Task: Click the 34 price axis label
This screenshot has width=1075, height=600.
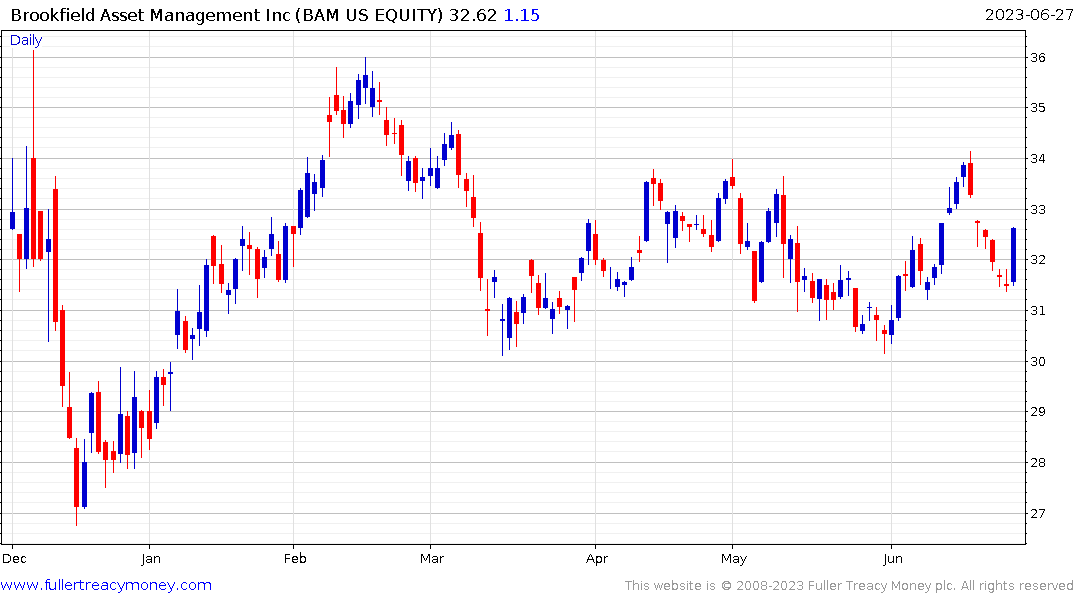Action: tap(1038, 159)
